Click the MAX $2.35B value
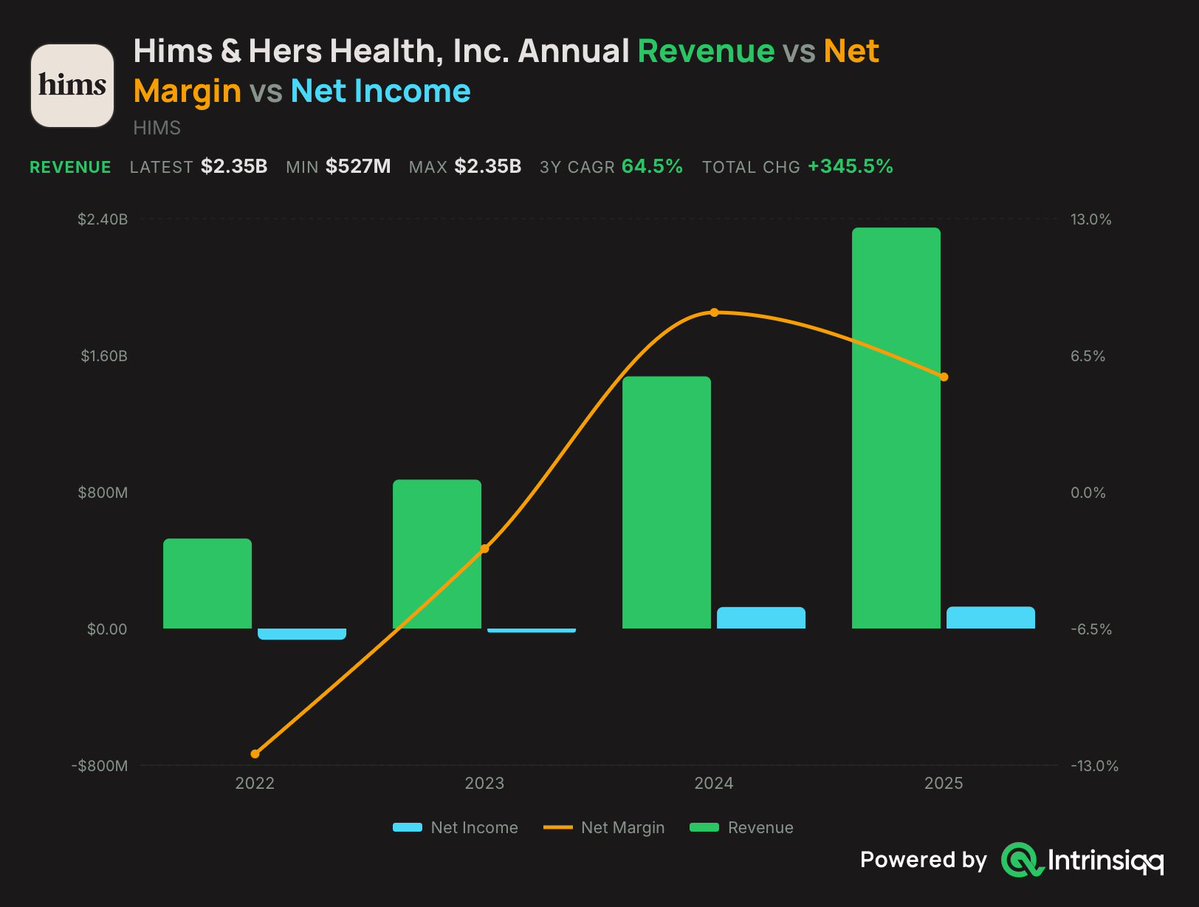The width and height of the screenshot is (1199, 907). [488, 167]
